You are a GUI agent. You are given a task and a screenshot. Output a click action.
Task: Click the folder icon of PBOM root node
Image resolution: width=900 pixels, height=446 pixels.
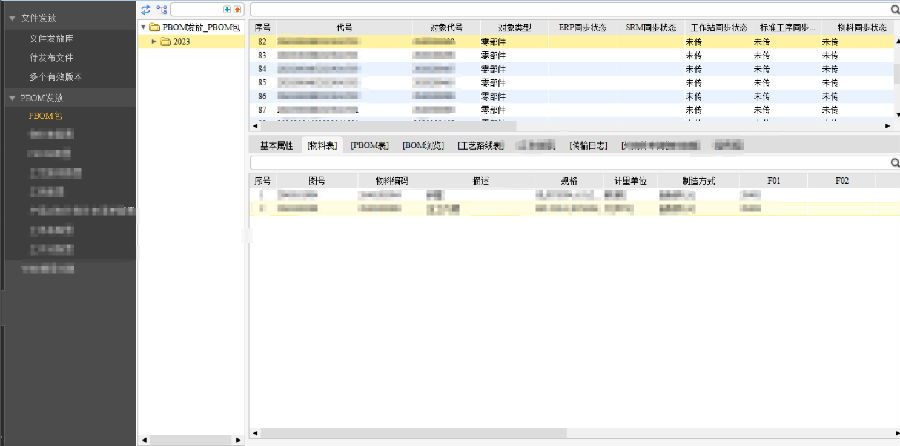[x=154, y=27]
